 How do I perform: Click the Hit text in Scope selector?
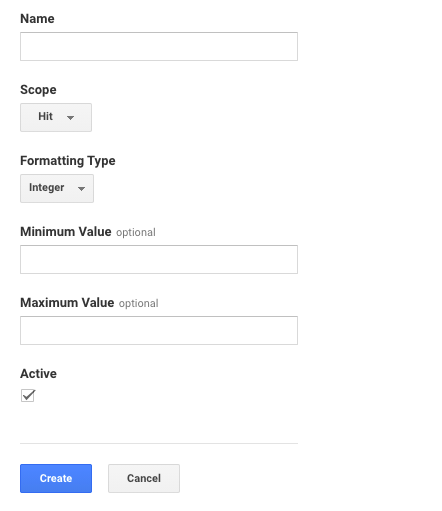click(45, 116)
